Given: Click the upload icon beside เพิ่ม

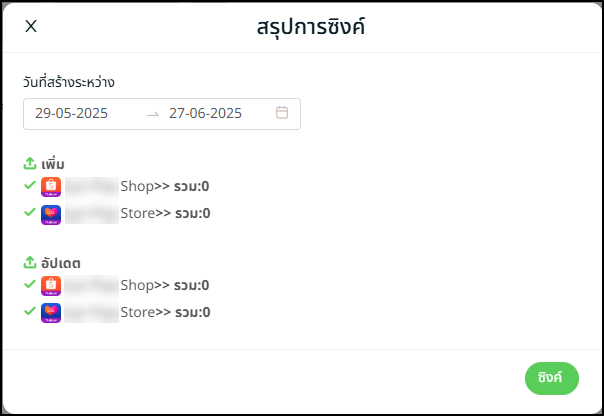Looking at the screenshot, I should [30, 163].
